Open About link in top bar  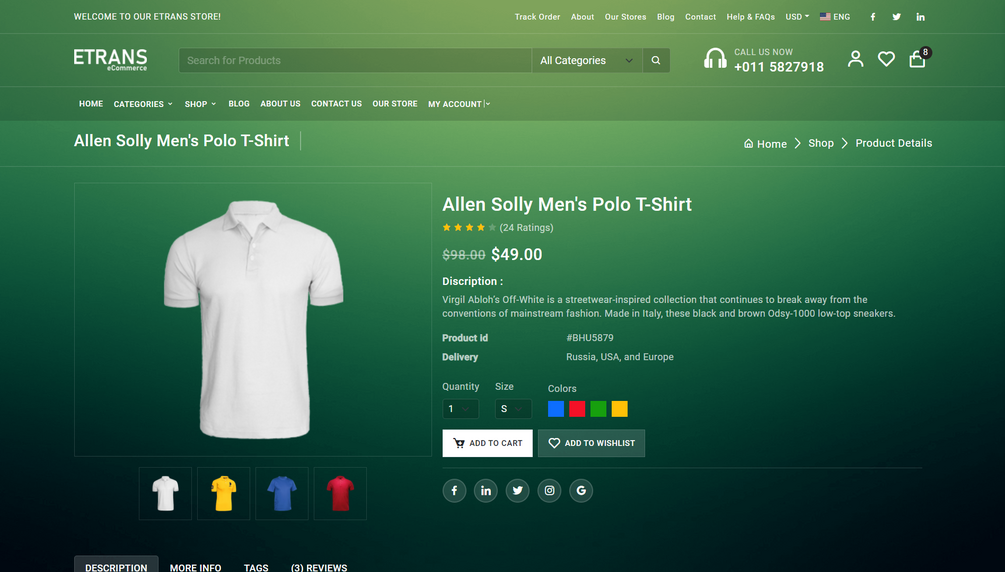tap(583, 17)
